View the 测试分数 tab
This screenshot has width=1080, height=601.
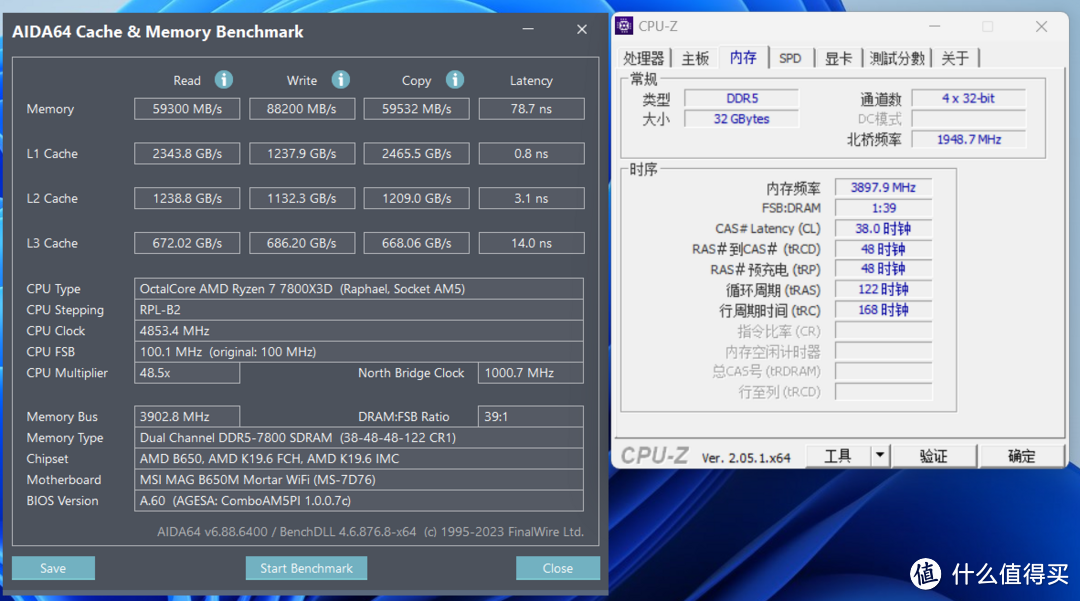coord(896,58)
